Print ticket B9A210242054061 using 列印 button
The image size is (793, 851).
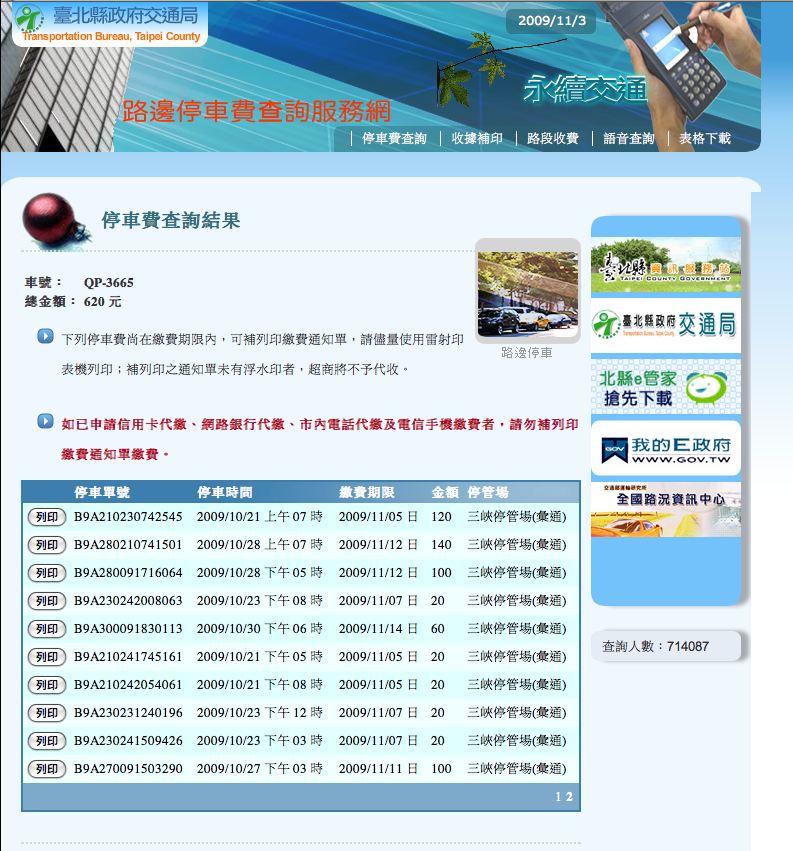click(x=47, y=685)
